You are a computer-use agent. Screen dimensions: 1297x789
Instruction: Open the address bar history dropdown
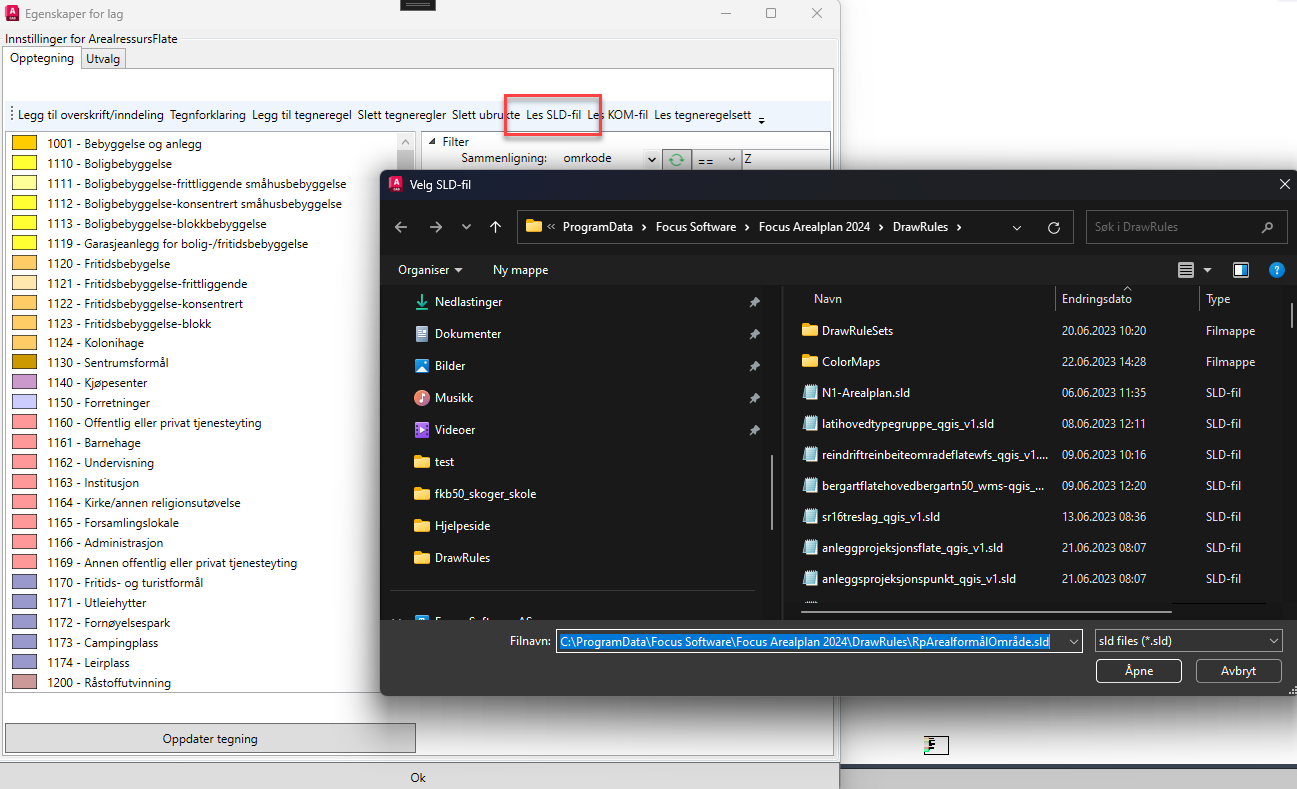pyautogui.click(x=1017, y=227)
